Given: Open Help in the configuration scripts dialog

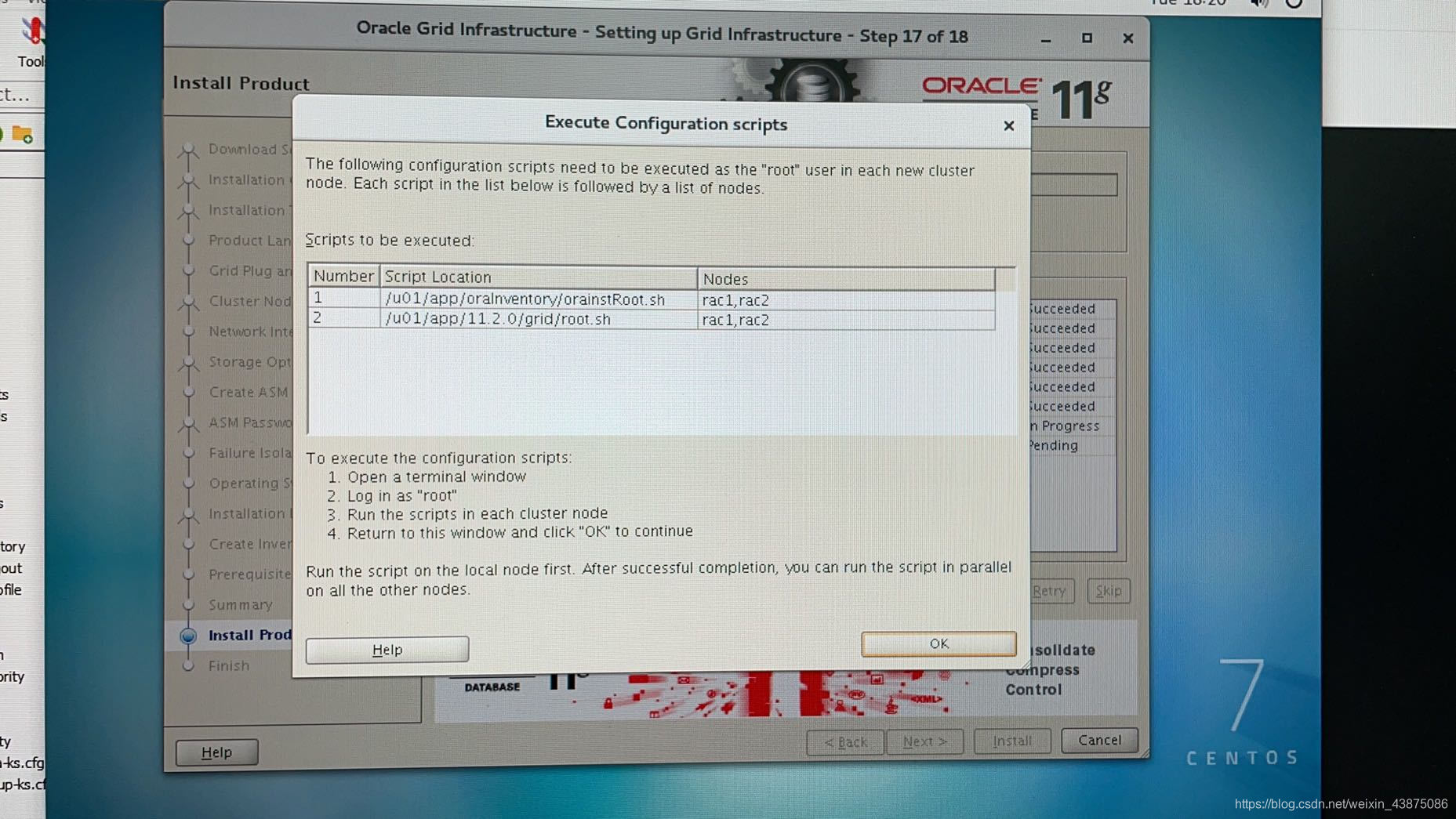Looking at the screenshot, I should 387,650.
